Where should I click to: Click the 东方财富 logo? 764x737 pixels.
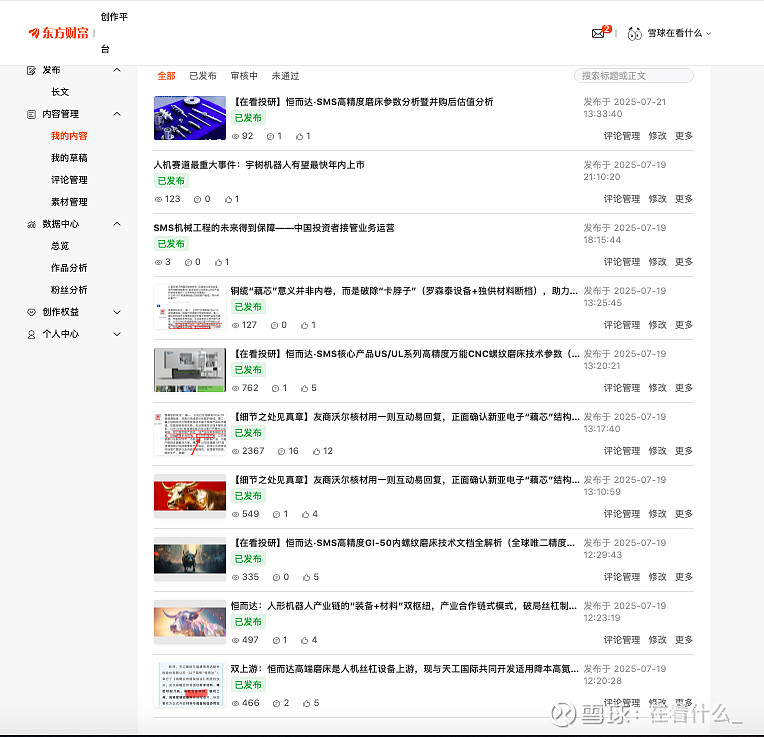(x=58, y=33)
